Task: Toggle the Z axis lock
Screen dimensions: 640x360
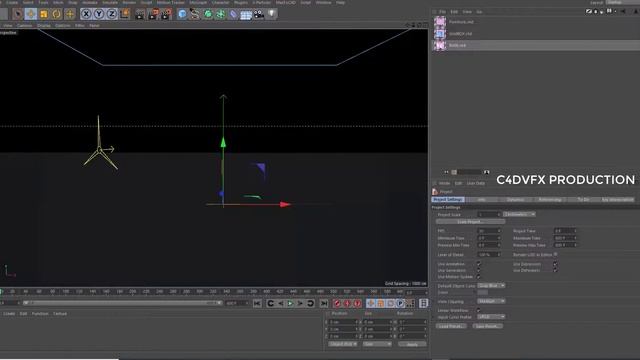Action: click(x=111, y=14)
